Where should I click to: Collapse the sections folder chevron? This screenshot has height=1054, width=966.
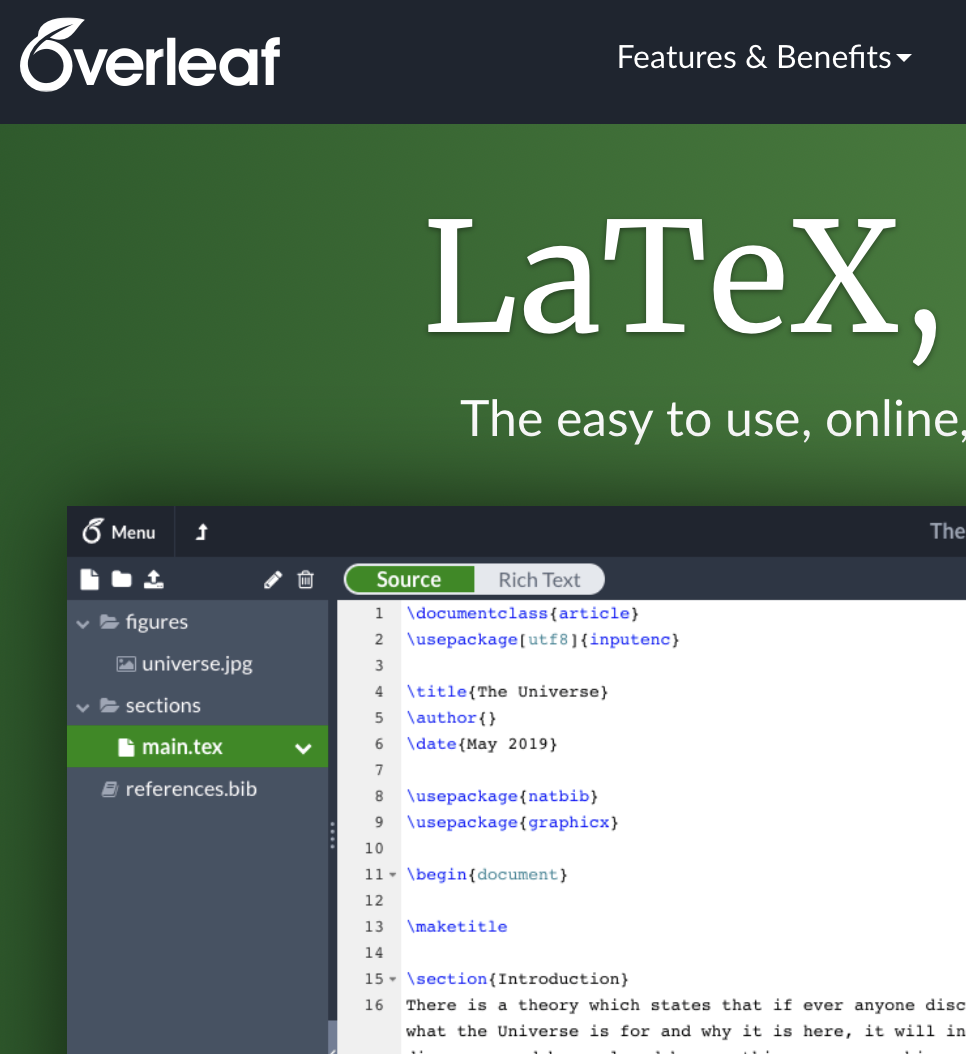point(83,707)
